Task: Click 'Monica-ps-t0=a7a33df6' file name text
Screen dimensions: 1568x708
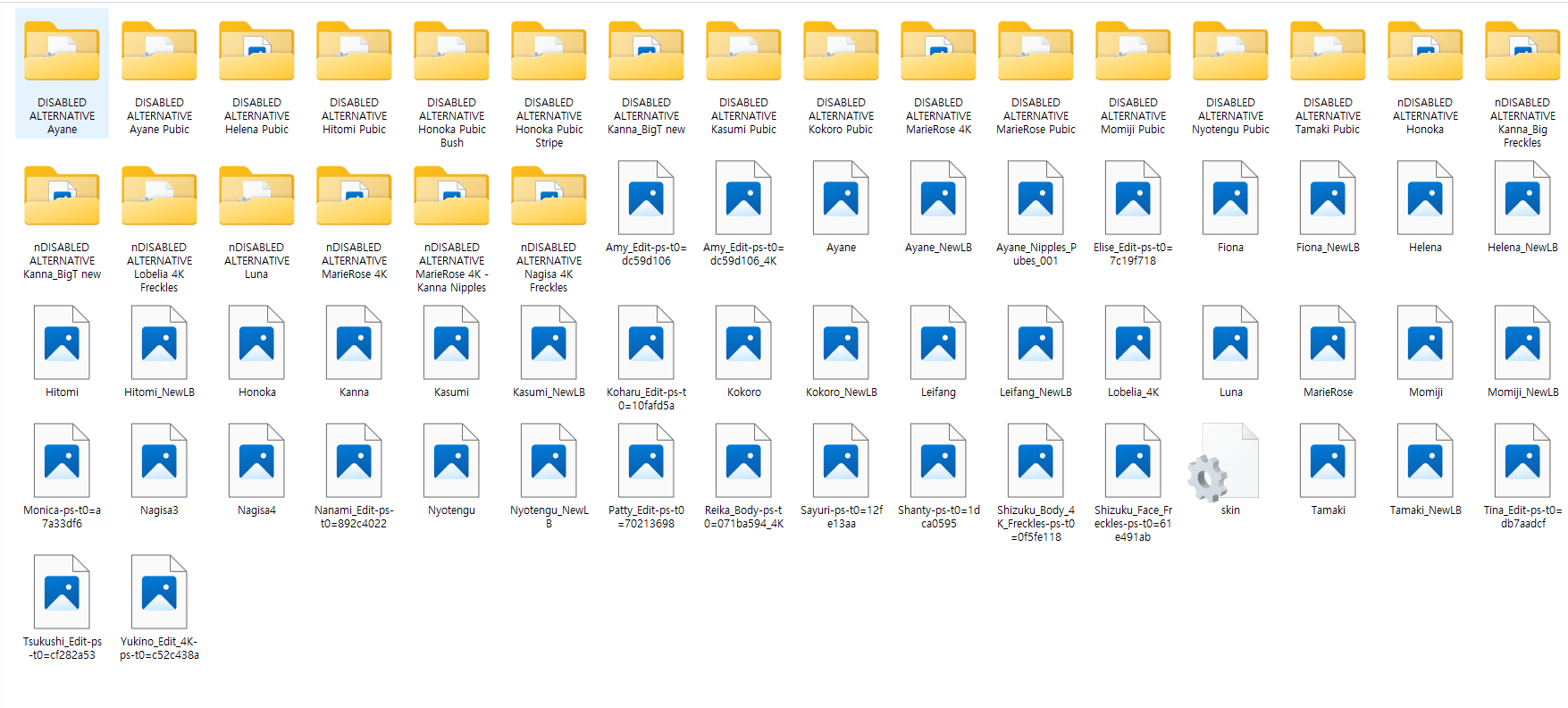Action: (x=62, y=517)
